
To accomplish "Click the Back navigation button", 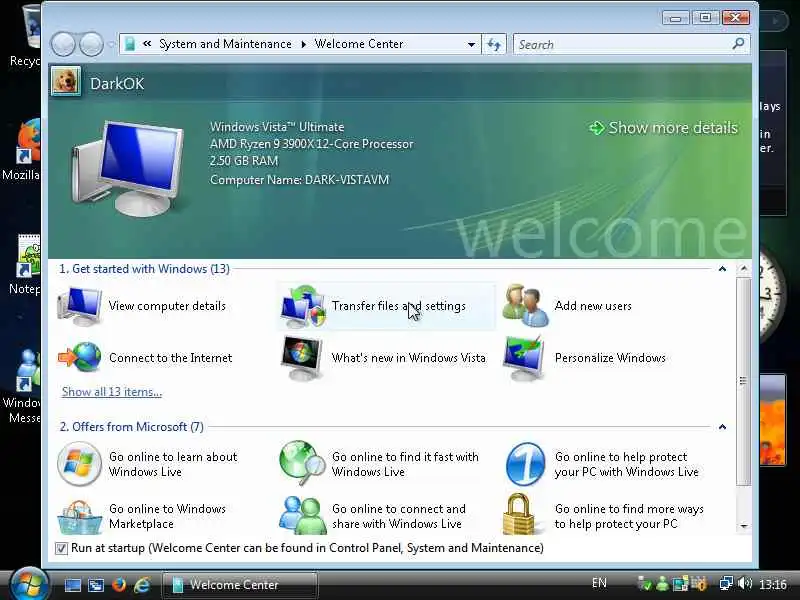I will tap(63, 44).
